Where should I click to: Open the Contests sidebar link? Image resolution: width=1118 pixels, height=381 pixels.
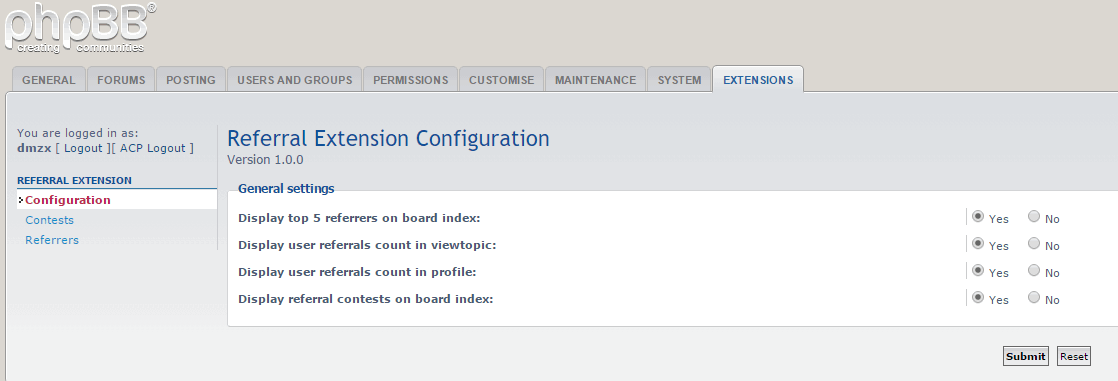tap(49, 220)
